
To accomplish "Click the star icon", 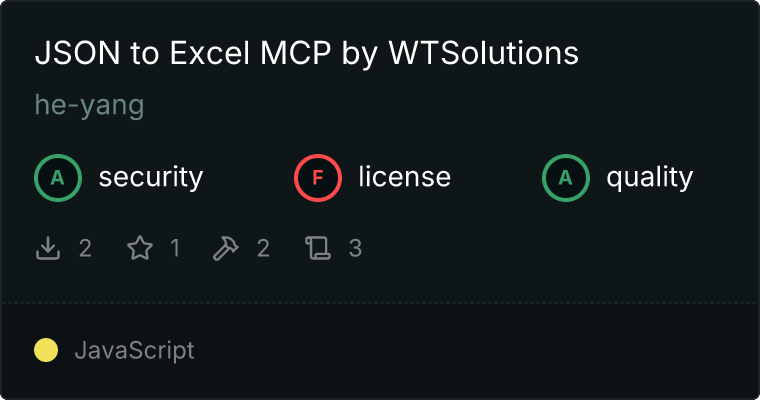I will [140, 248].
